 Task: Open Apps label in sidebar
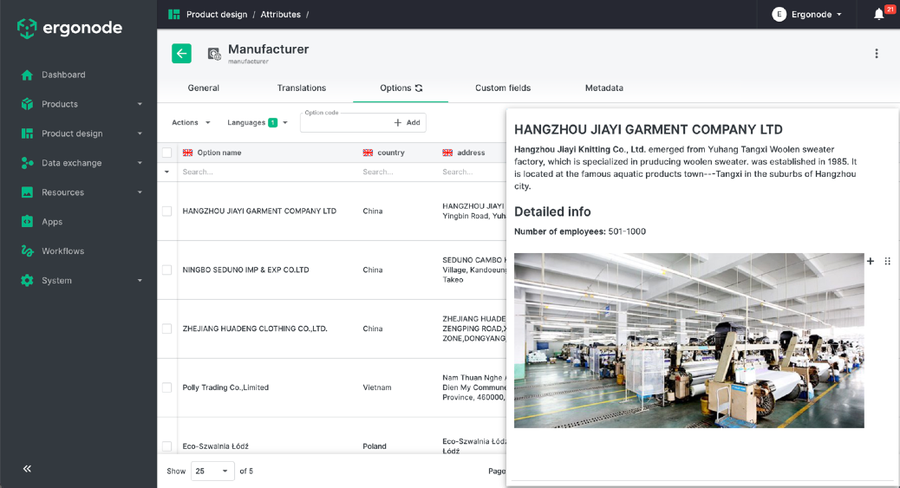(52, 222)
